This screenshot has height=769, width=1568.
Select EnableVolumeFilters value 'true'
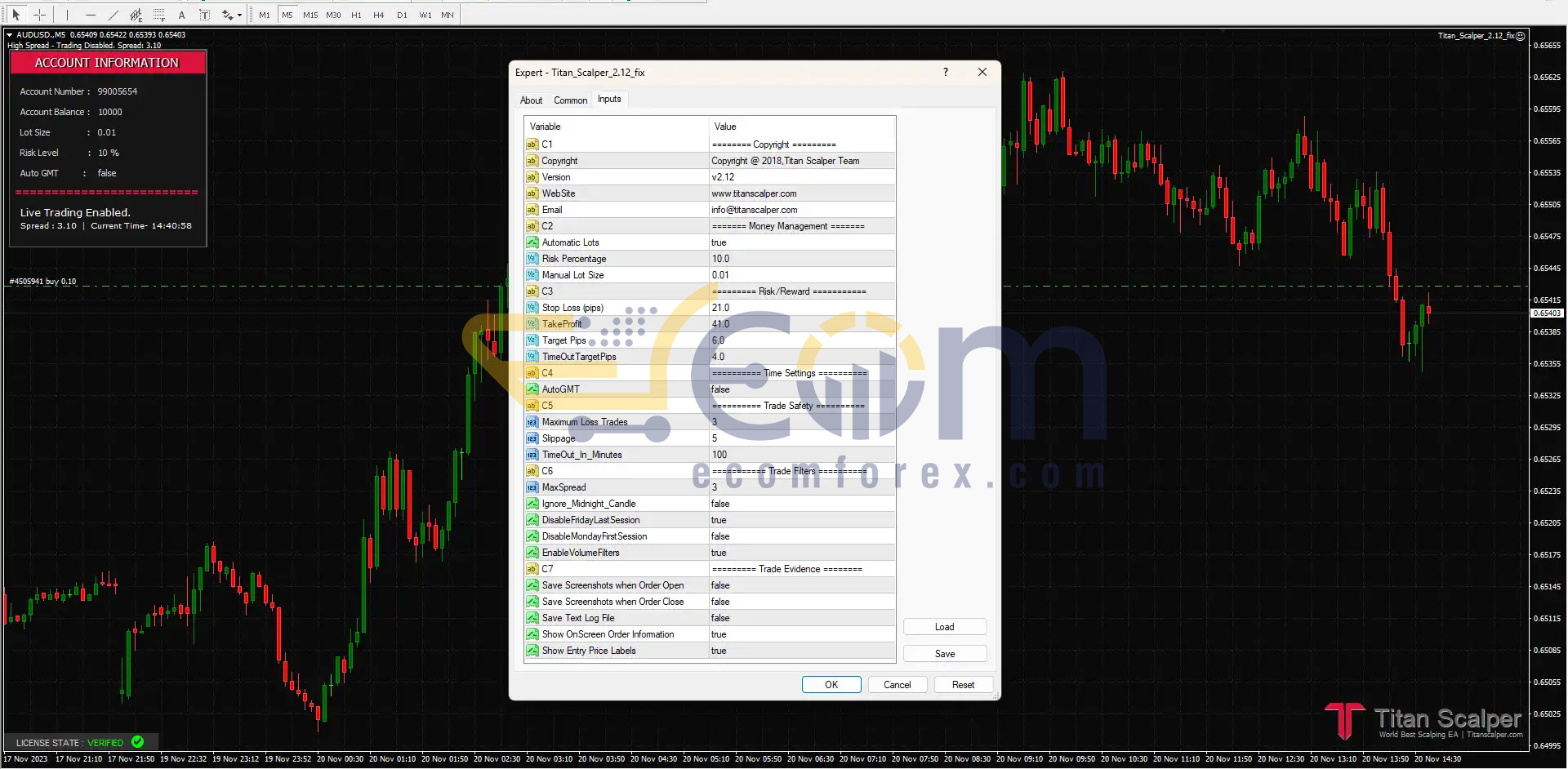tap(802, 553)
